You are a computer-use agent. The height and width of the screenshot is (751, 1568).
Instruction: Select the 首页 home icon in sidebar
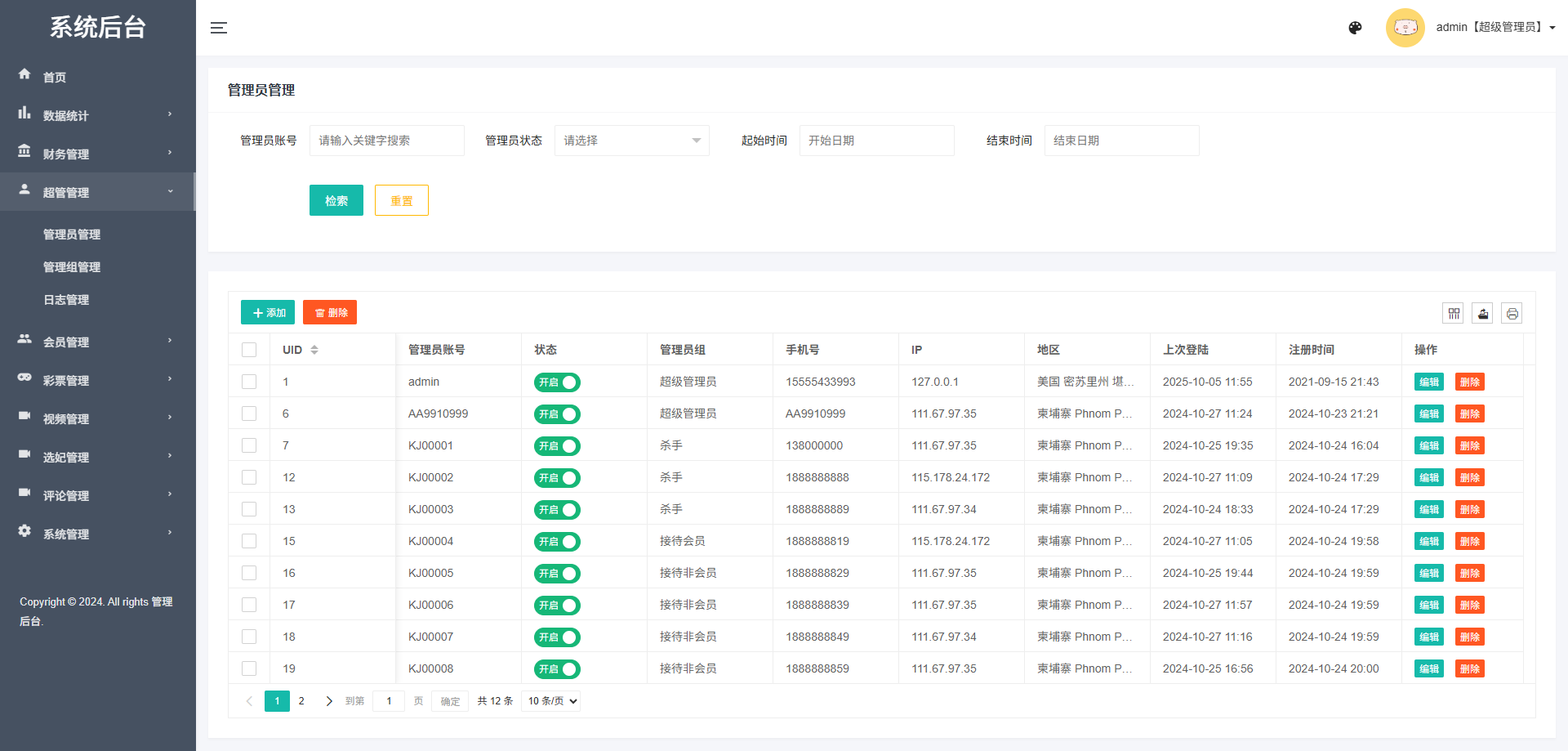24,74
